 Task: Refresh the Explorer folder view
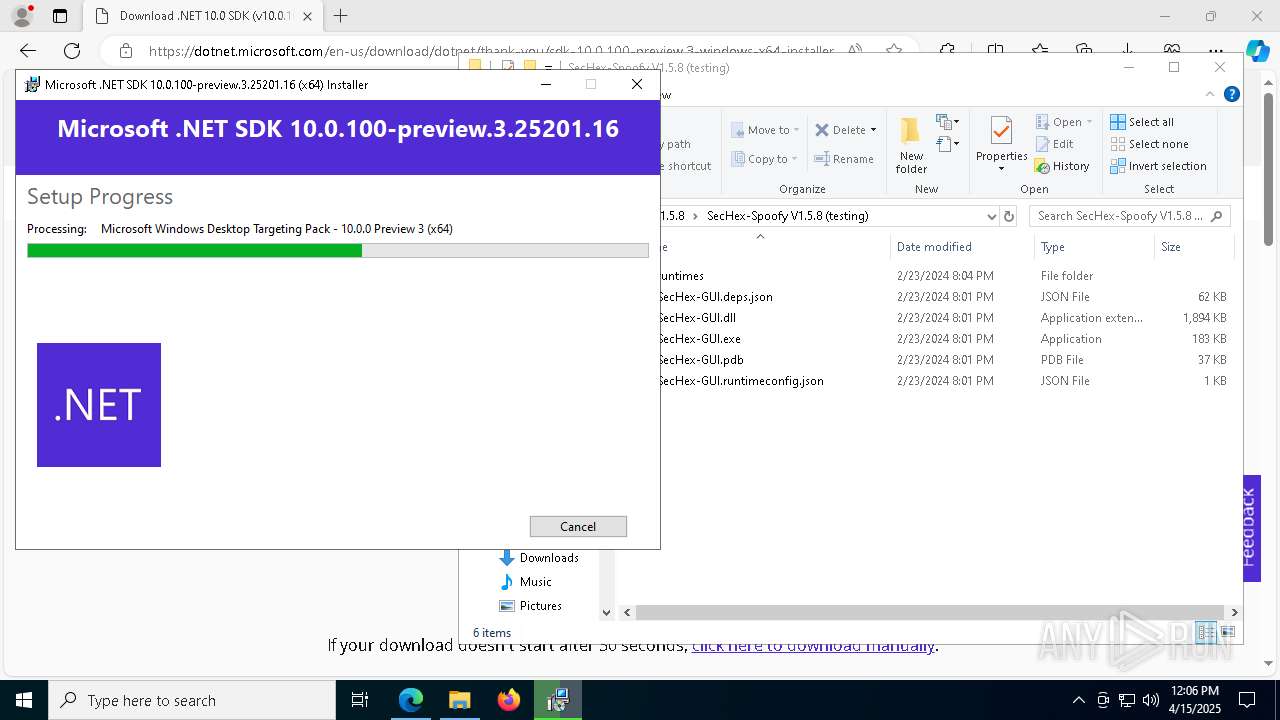pyautogui.click(x=1009, y=216)
